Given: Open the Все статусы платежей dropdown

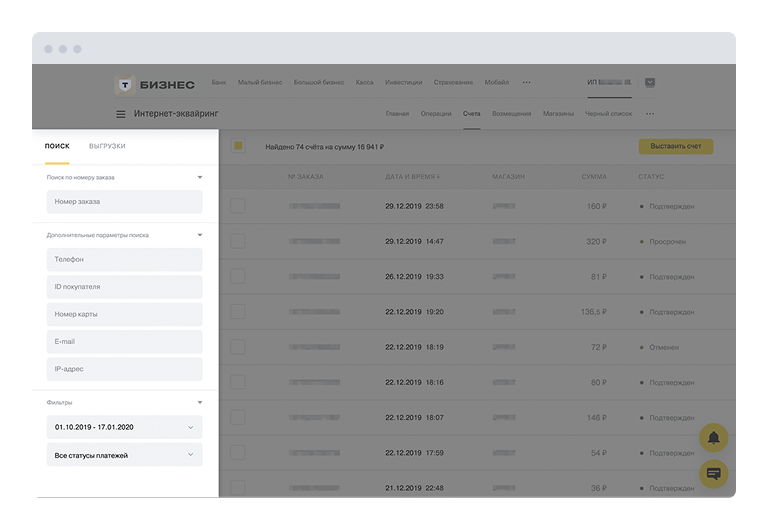Looking at the screenshot, I should click(124, 455).
